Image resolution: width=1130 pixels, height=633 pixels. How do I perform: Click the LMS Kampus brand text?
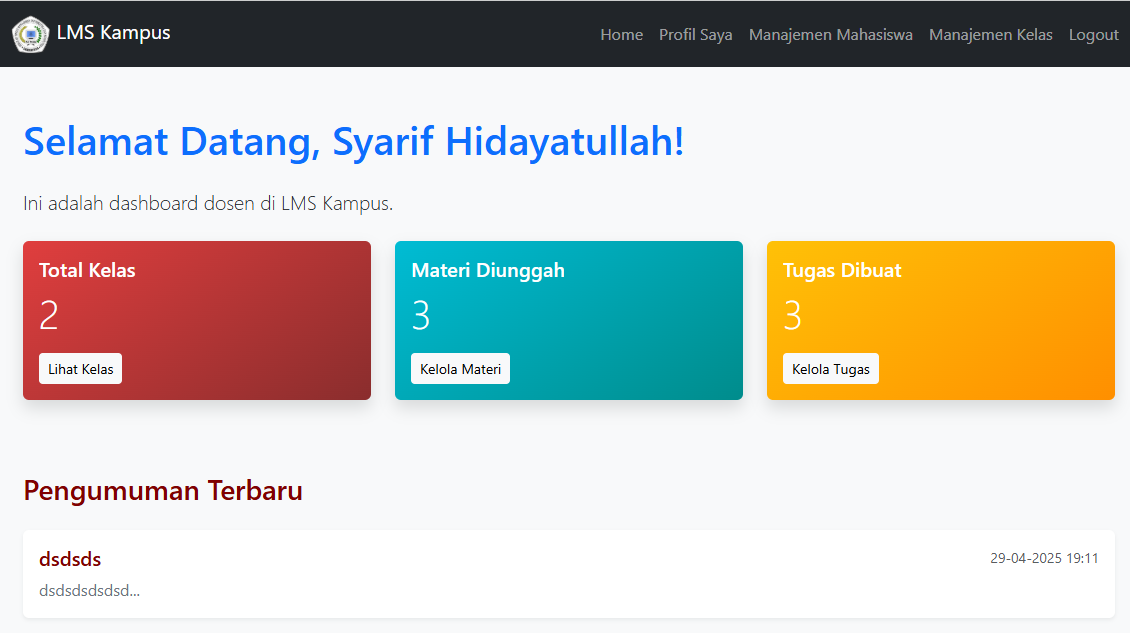tap(114, 33)
